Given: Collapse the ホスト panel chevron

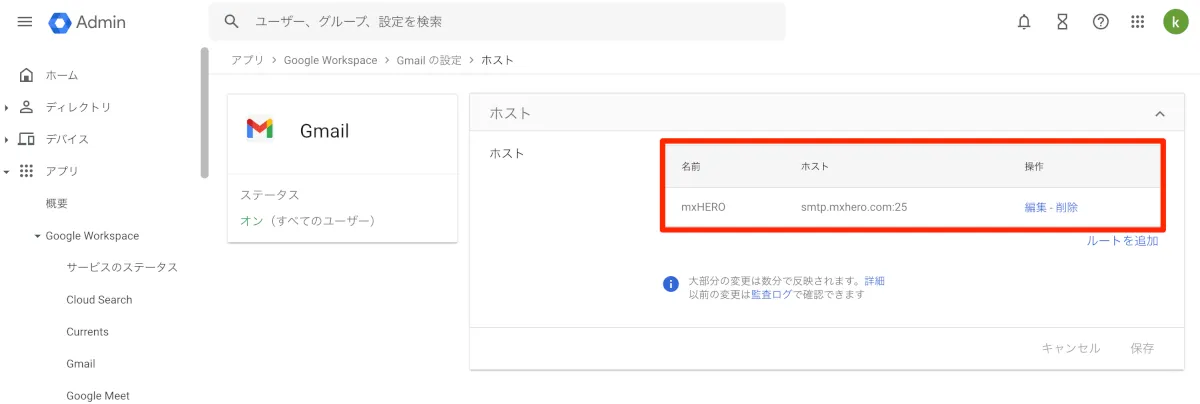Looking at the screenshot, I should [1160, 114].
